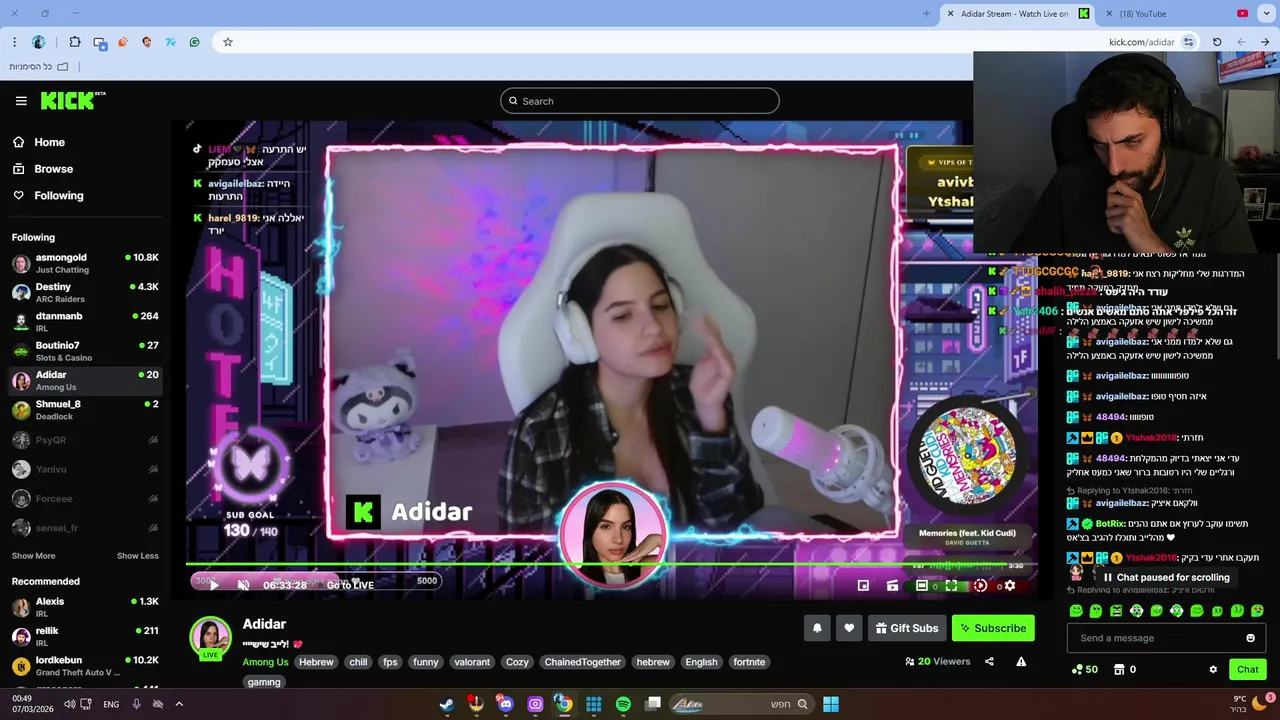Open the chat shop icon
Viewport: 1280px width, 720px height.
pyautogui.click(x=1119, y=669)
